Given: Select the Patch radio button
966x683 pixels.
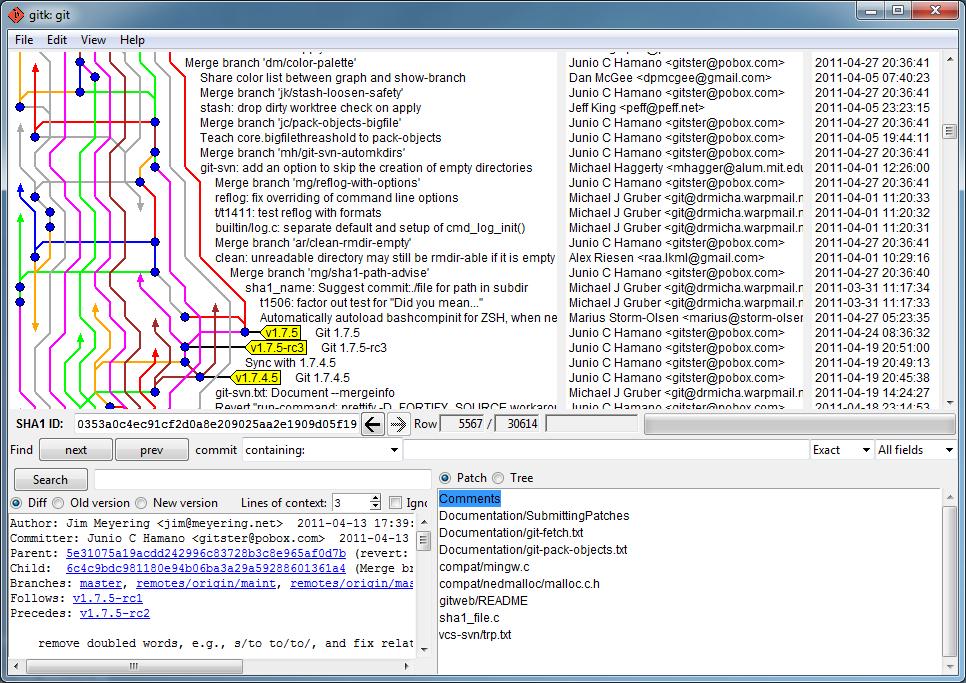Looking at the screenshot, I should [445, 478].
